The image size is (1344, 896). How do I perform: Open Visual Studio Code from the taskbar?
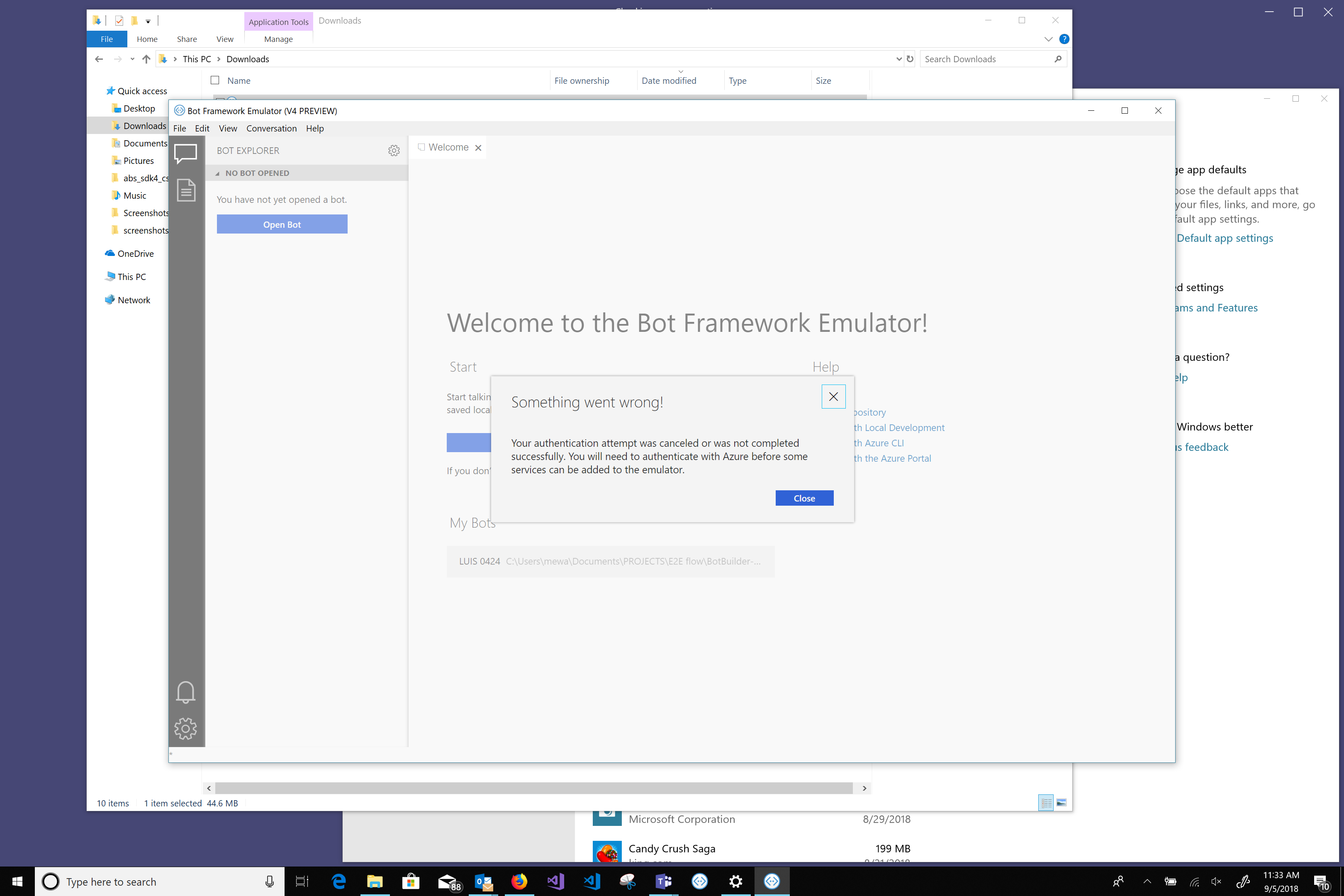pos(592,881)
